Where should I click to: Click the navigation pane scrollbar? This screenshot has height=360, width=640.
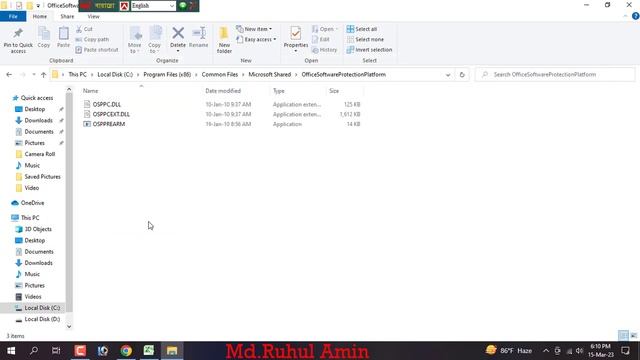pos(69,202)
